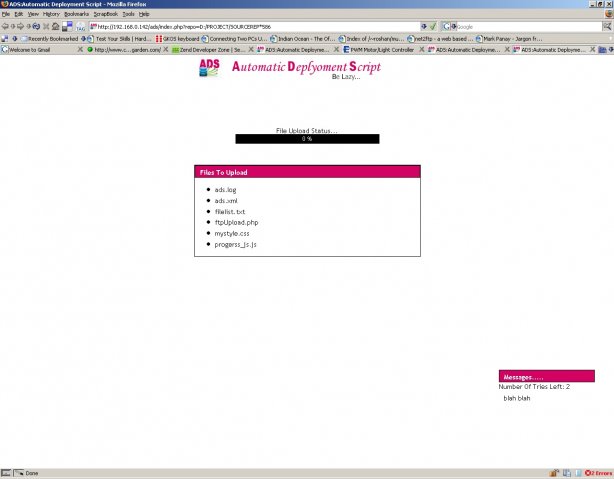Image resolution: width=614 pixels, height=479 pixels.
Task: Click the browser Back arrow button
Action: 6,26
